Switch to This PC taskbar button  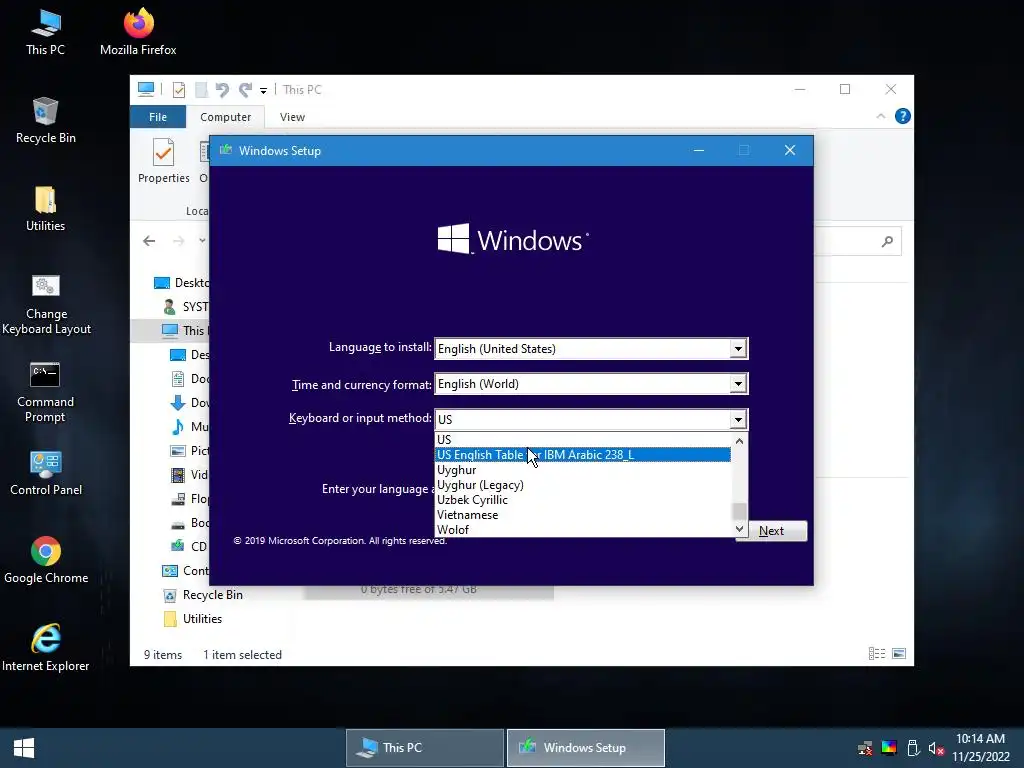tap(424, 748)
